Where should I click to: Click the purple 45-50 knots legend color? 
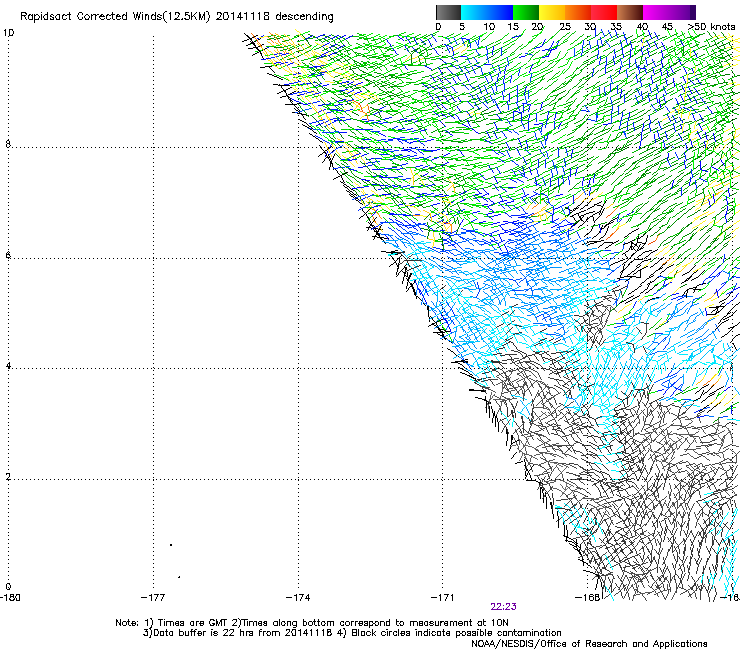click(682, 12)
